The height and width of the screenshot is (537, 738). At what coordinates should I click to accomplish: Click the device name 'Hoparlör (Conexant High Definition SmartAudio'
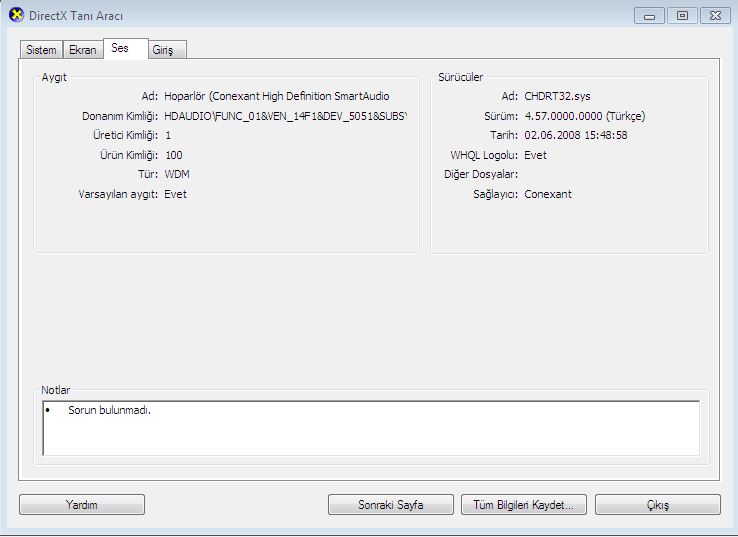(277, 96)
